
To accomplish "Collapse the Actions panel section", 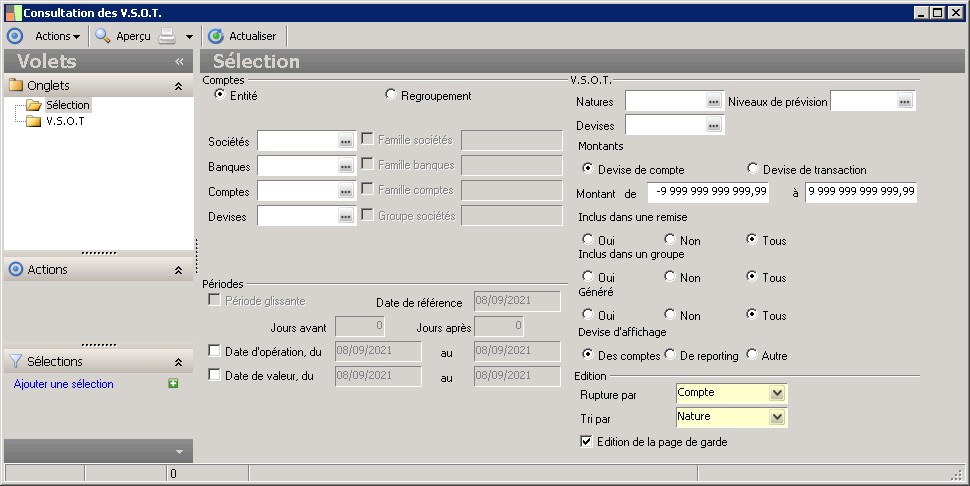I will [178, 270].
